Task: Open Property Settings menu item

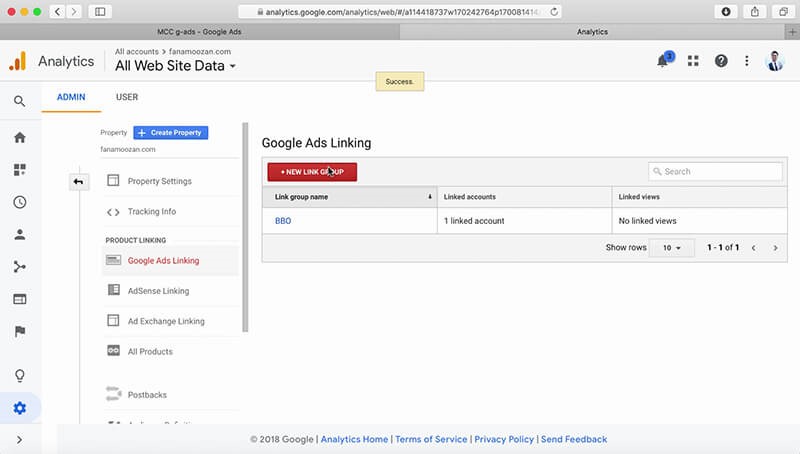Action: pyautogui.click(x=160, y=181)
